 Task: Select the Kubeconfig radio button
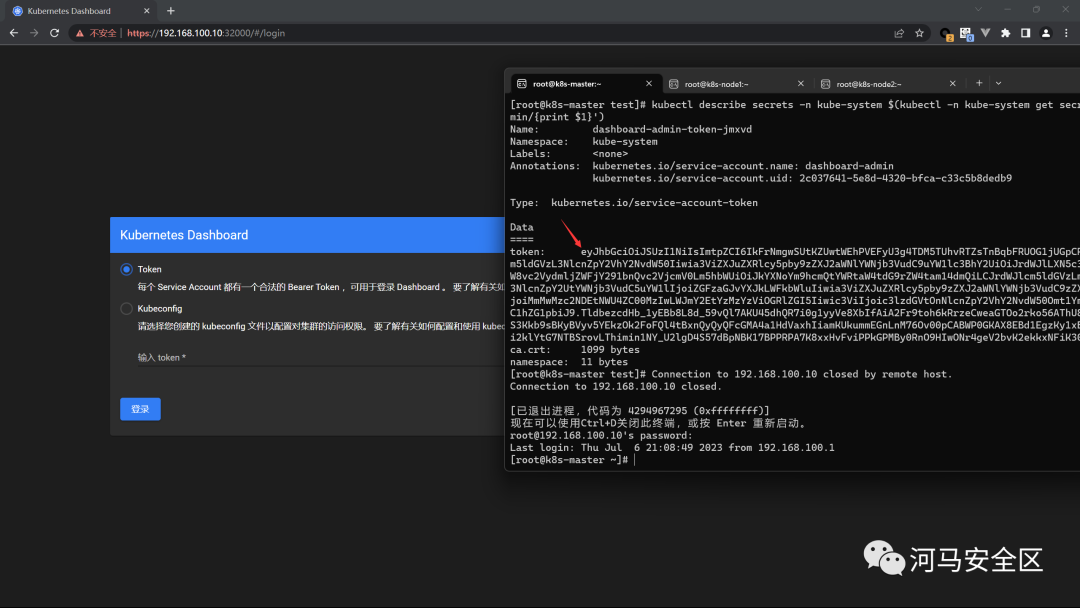coord(126,308)
